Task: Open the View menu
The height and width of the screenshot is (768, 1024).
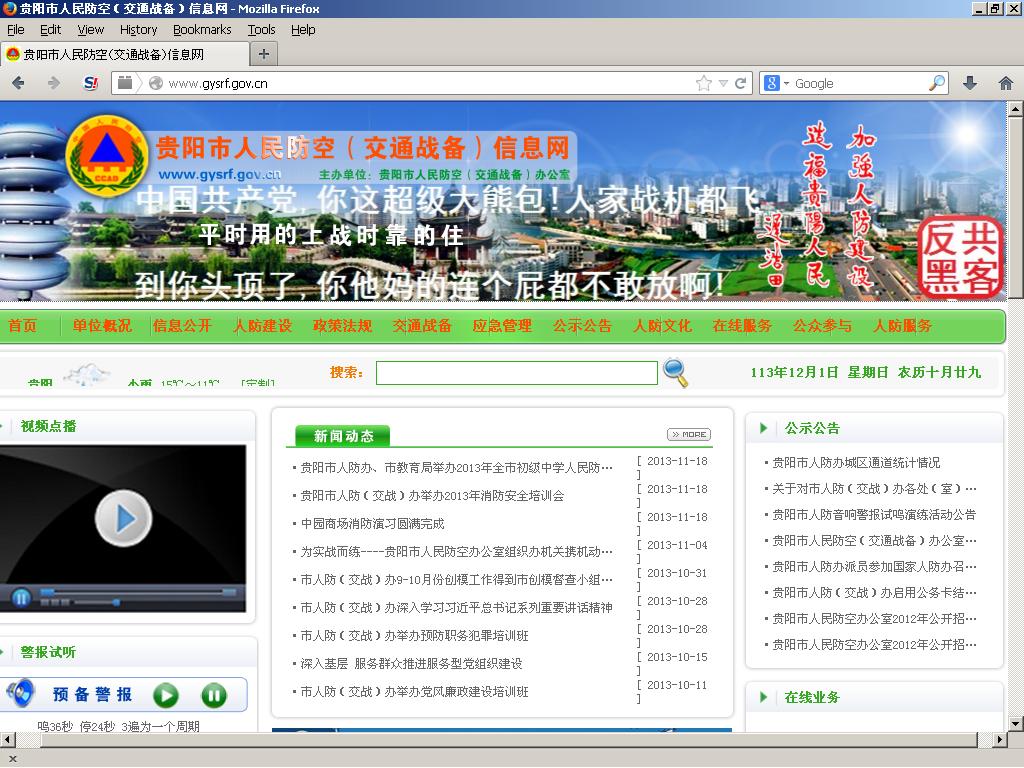Action: pyautogui.click(x=90, y=29)
